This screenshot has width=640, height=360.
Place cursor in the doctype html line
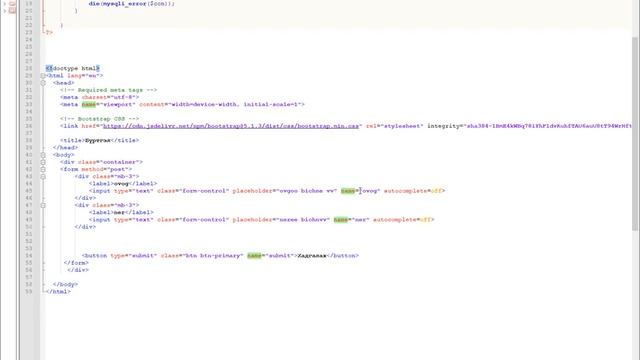click(73, 68)
